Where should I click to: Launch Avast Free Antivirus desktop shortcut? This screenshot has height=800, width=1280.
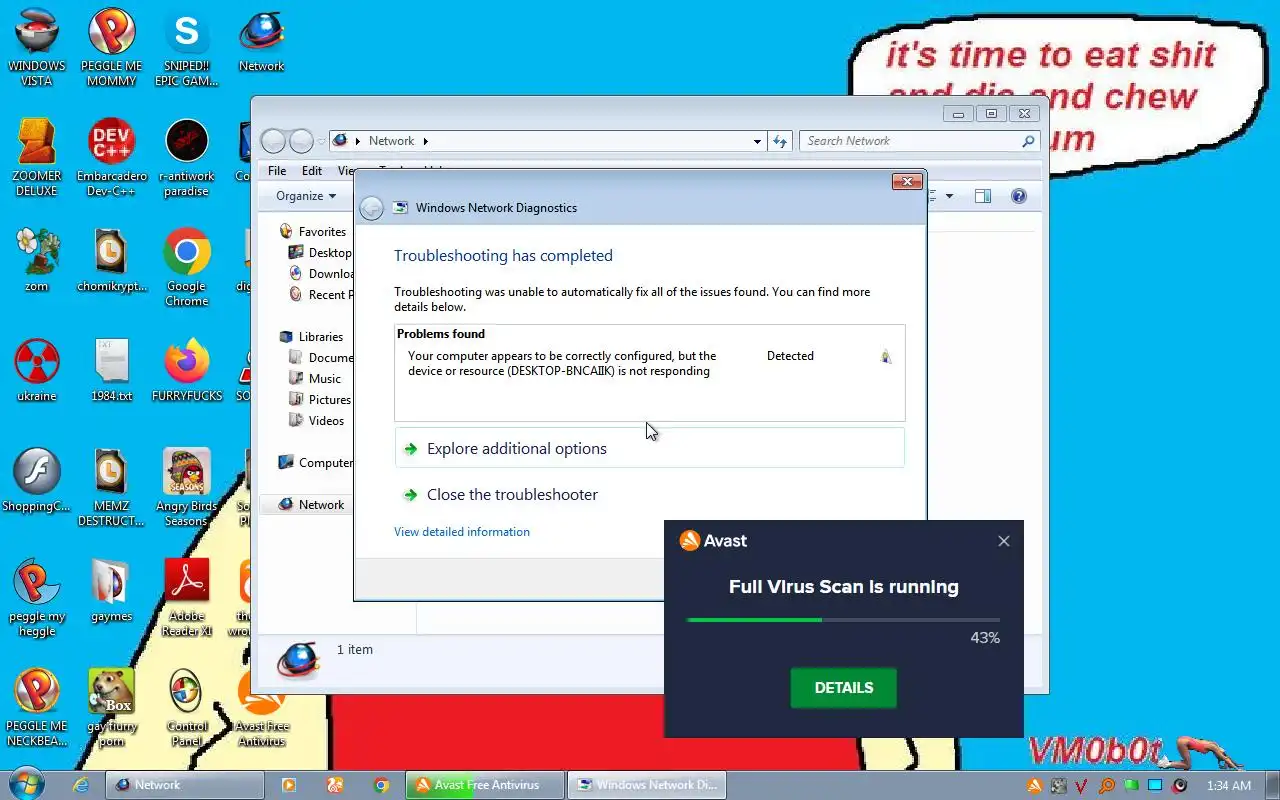[x=261, y=707]
